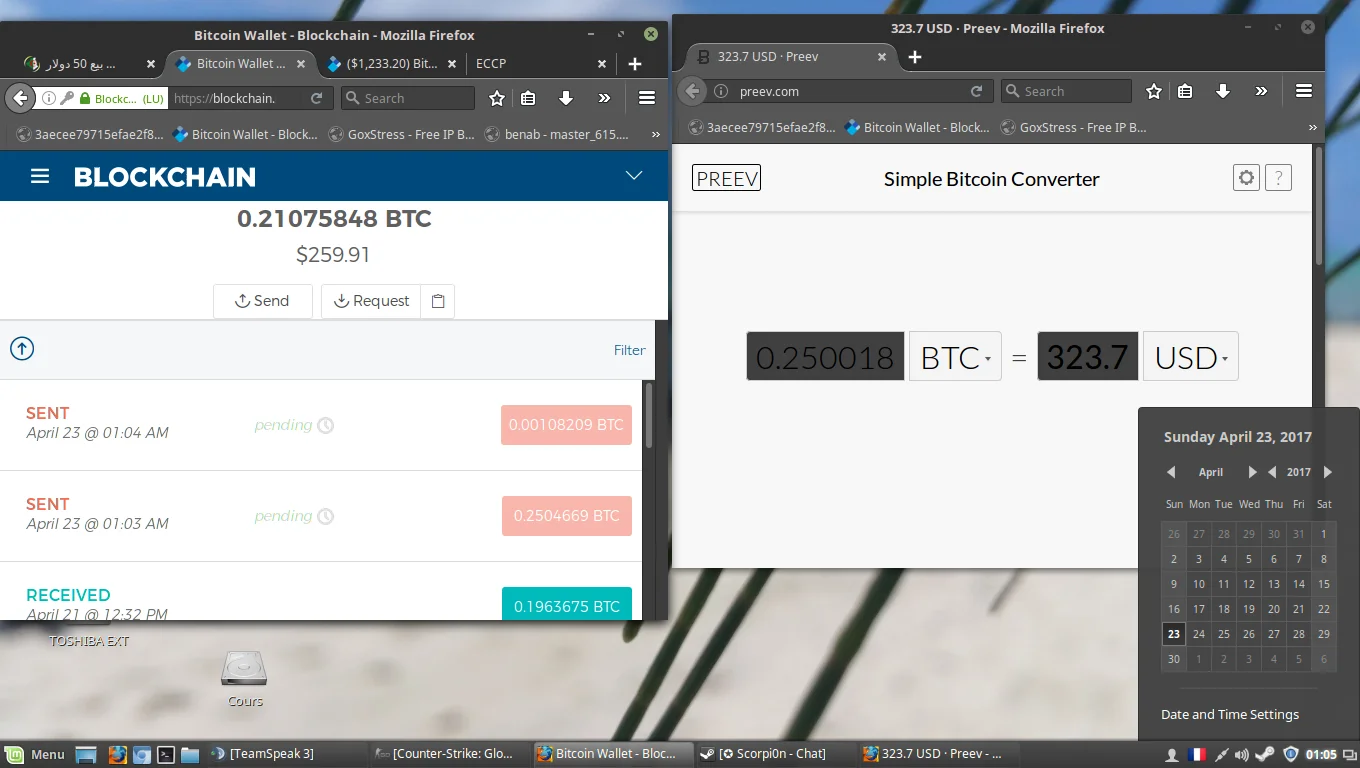The image size is (1360, 768).
Task: Click the 0.250018 BTC amount field
Action: click(825, 357)
